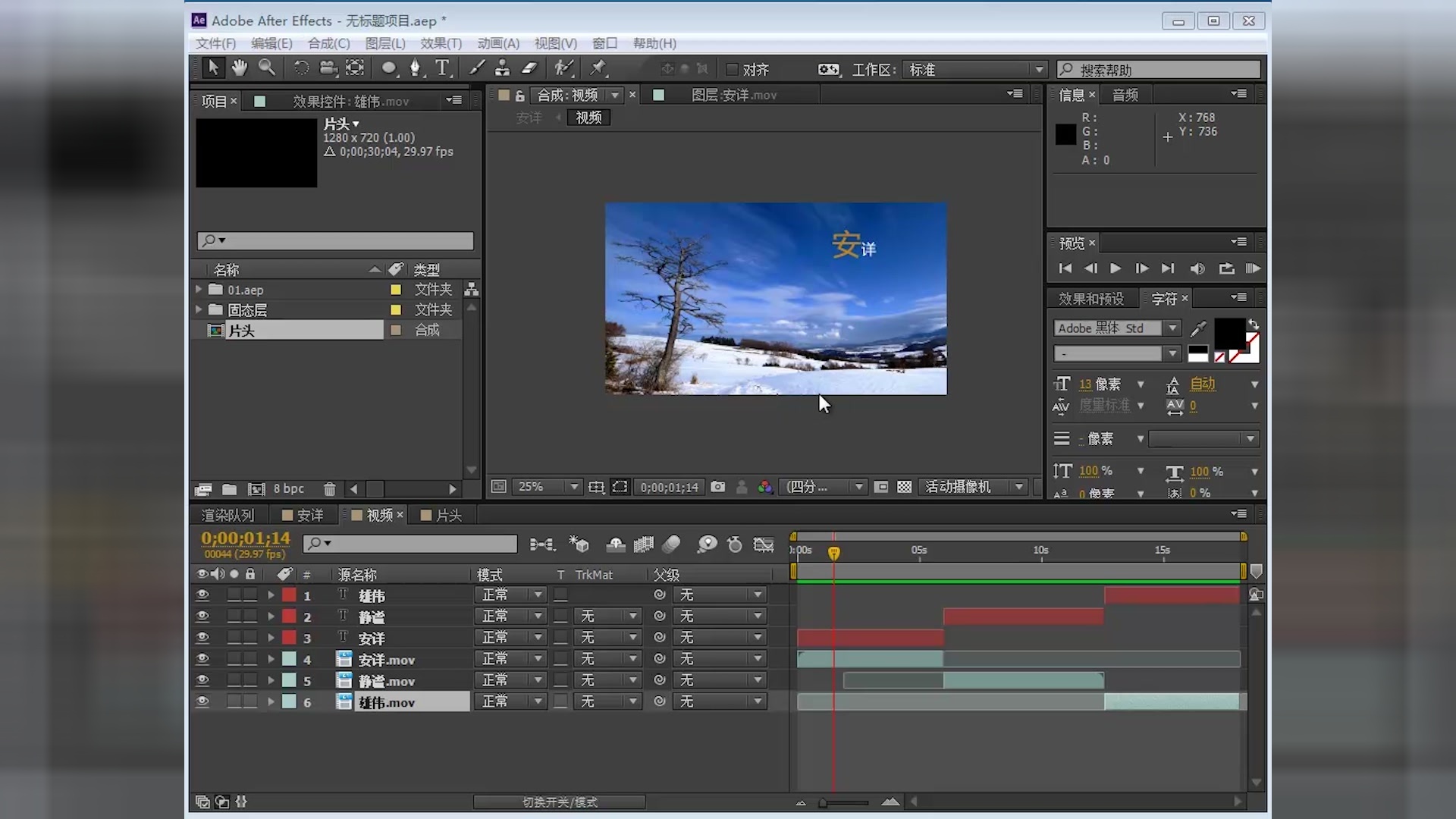
Task: Select the Ellipse shape tool
Action: pyautogui.click(x=389, y=68)
